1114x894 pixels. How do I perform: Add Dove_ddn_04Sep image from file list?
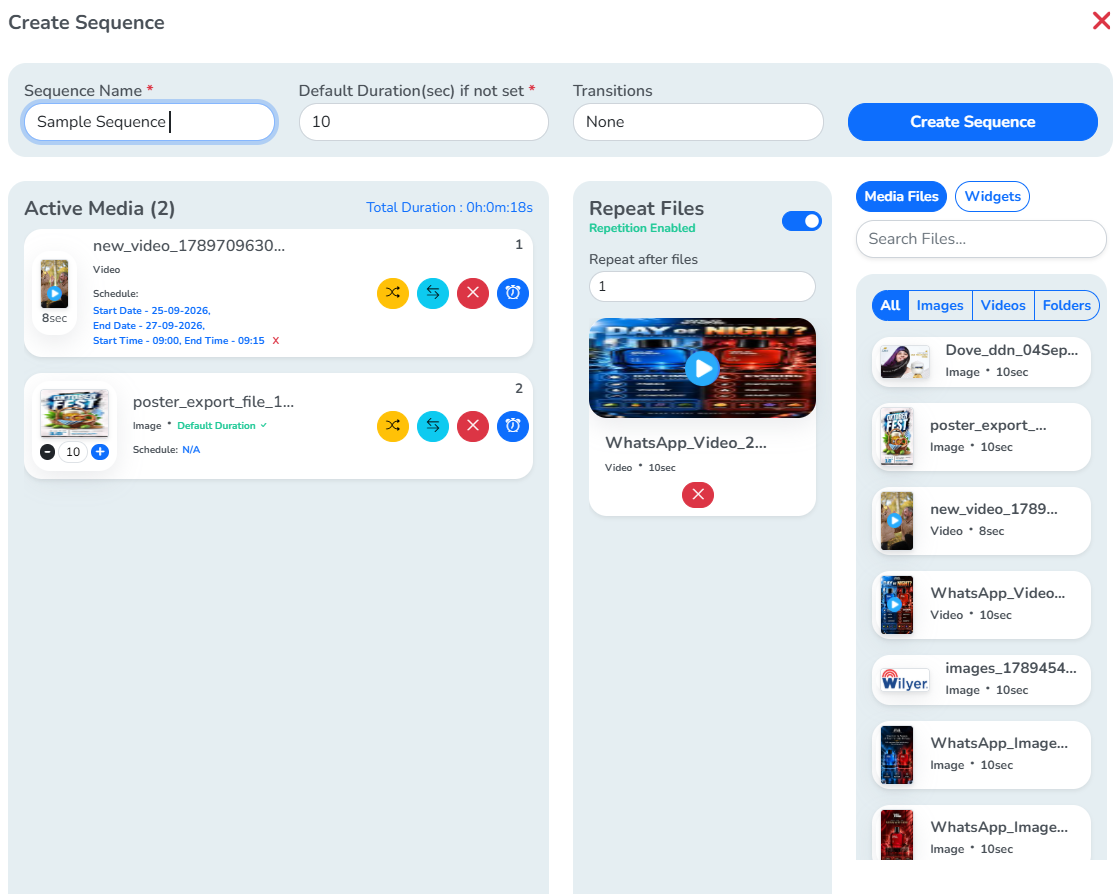coord(981,362)
